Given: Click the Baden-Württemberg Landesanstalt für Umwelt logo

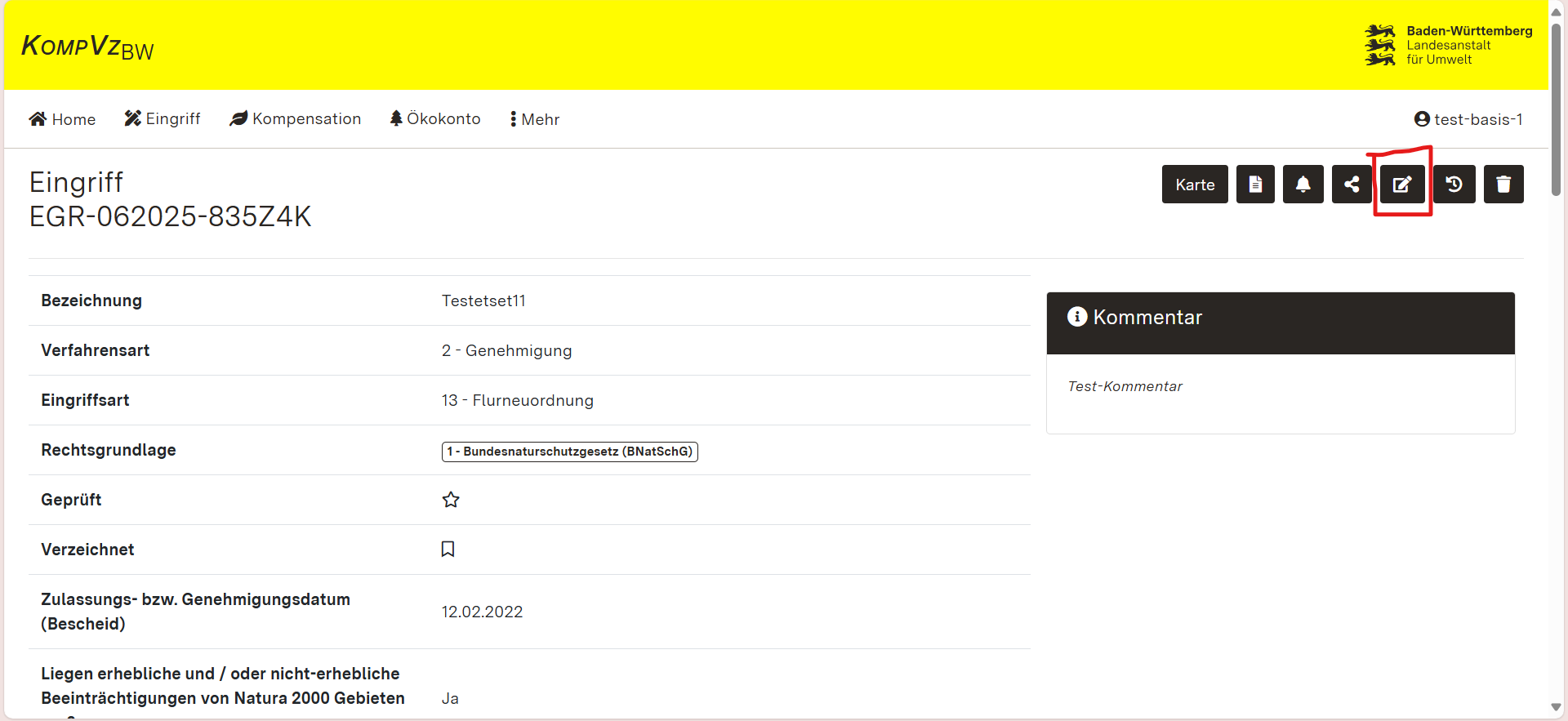Looking at the screenshot, I should pos(1448,45).
